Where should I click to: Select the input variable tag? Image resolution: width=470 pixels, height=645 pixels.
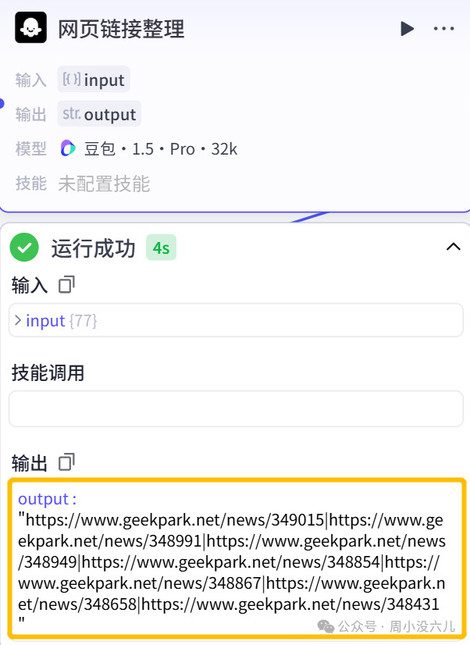pos(94,79)
